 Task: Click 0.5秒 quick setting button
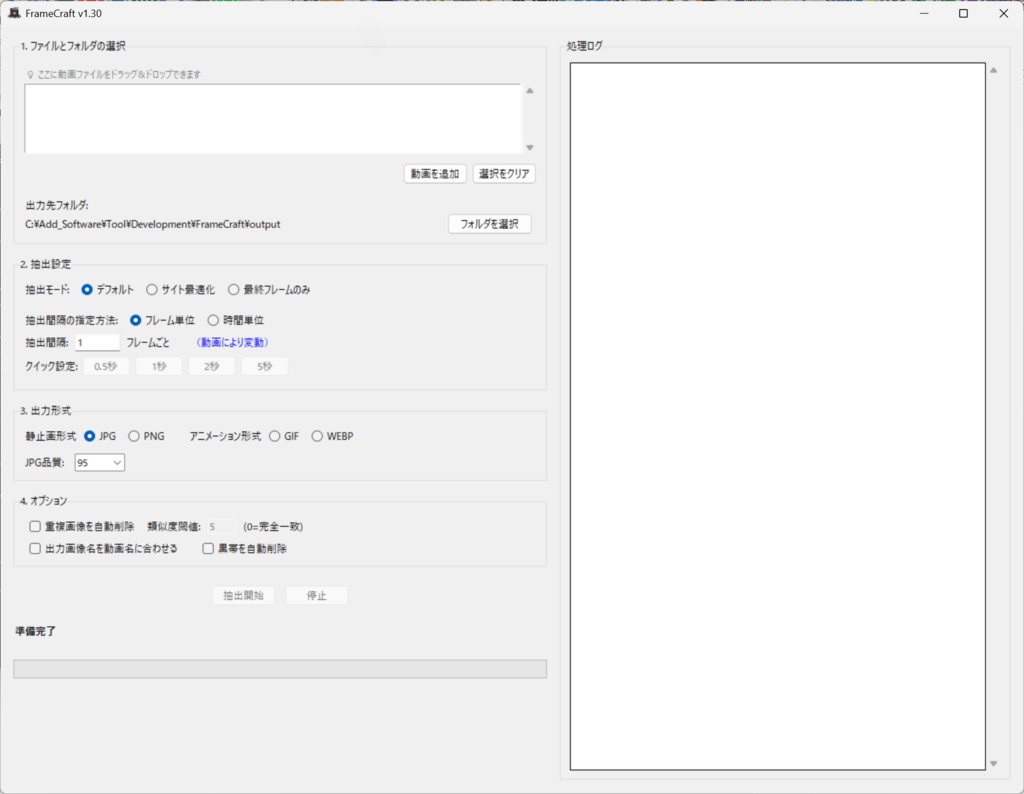point(106,366)
